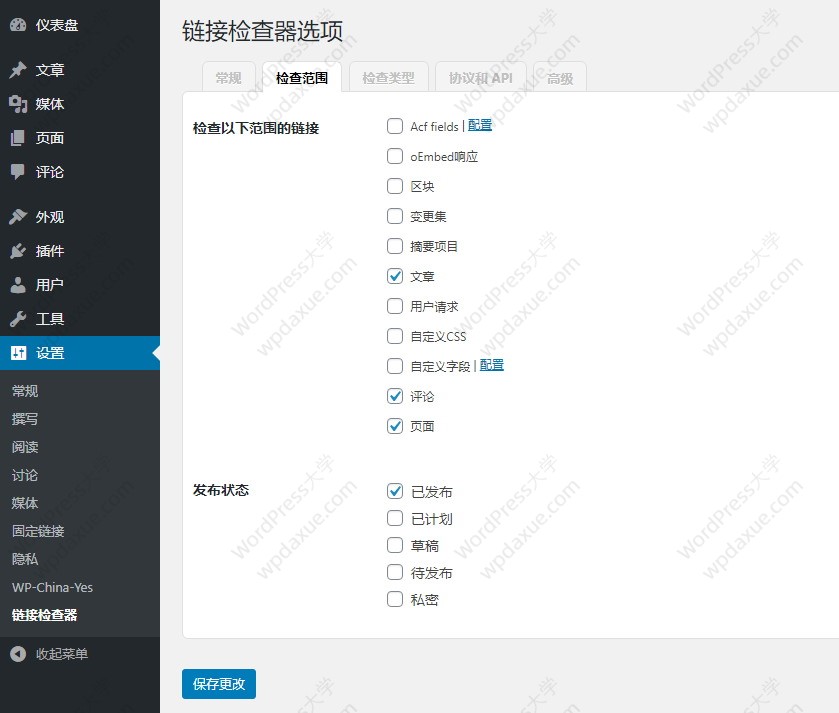This screenshot has height=713, width=839.
Task: Tick the 自定义CSS checkbox
Action: tap(395, 337)
